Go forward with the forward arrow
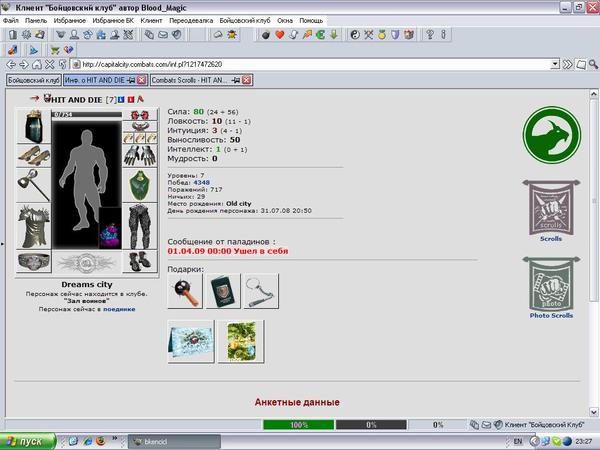Image resolution: width=600 pixels, height=450 pixels. [x=24, y=64]
